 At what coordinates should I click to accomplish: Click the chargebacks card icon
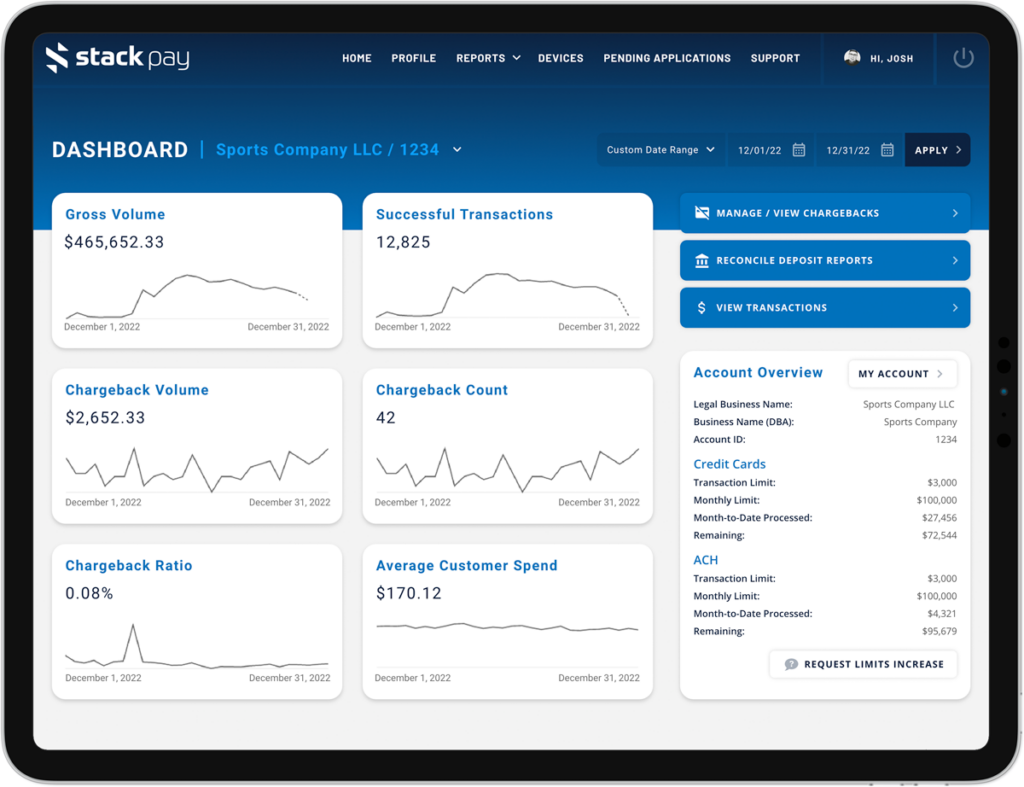701,213
